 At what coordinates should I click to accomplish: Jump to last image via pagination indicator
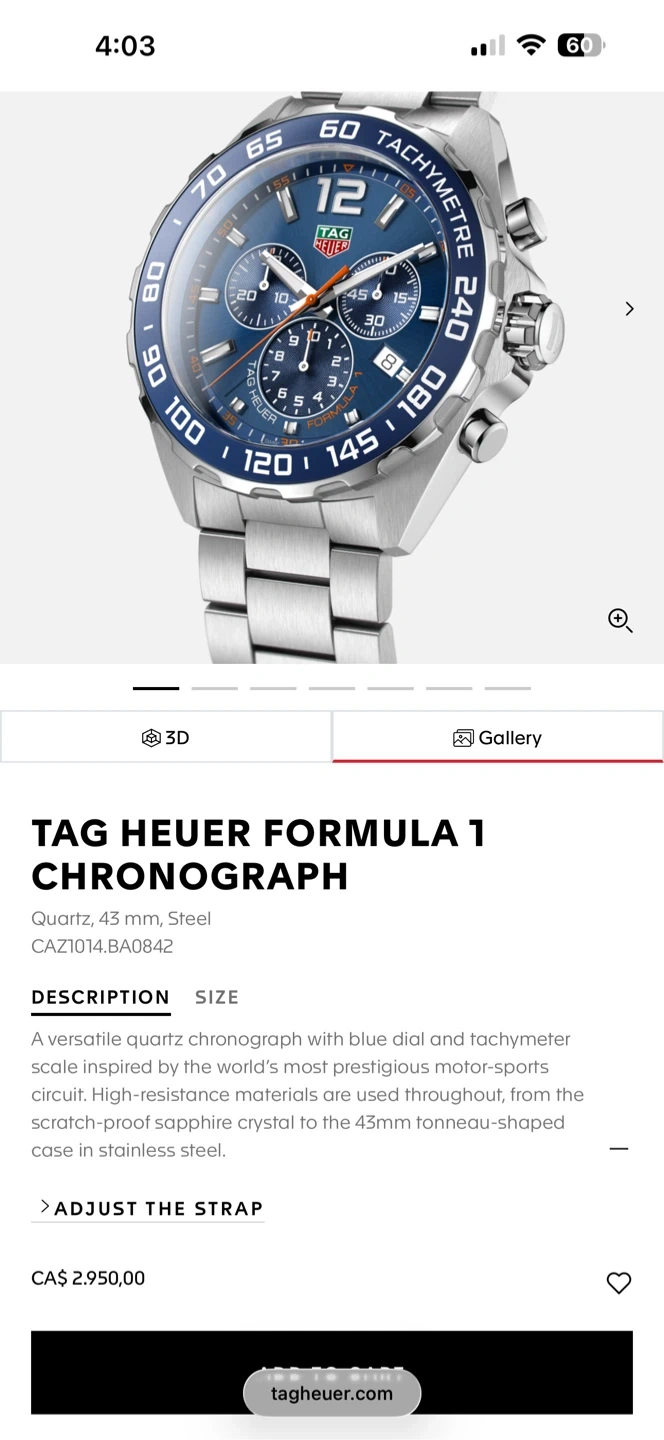point(508,688)
